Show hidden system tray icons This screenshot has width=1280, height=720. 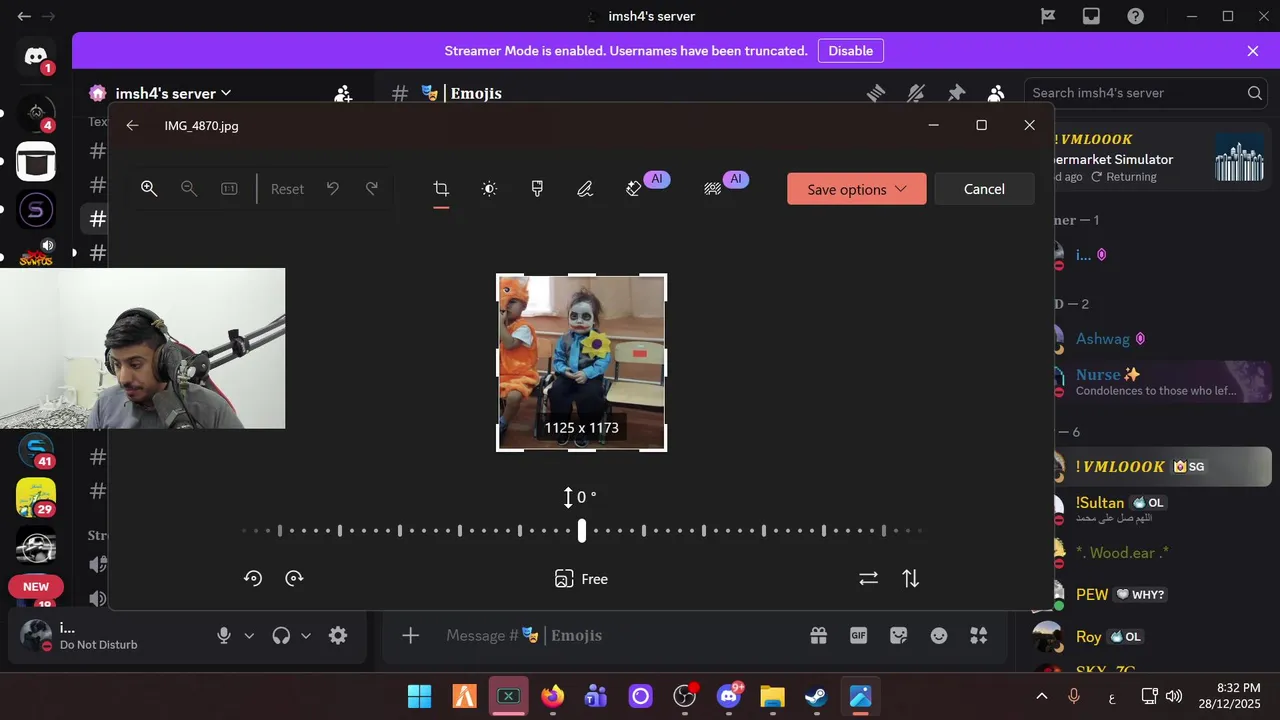click(1041, 695)
